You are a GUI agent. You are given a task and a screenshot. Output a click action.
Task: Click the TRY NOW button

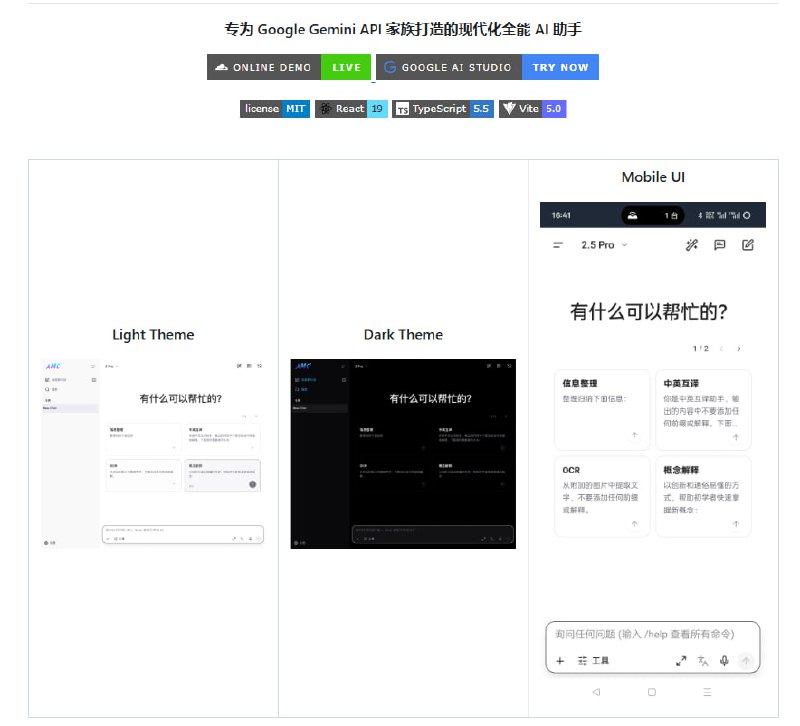pos(560,67)
